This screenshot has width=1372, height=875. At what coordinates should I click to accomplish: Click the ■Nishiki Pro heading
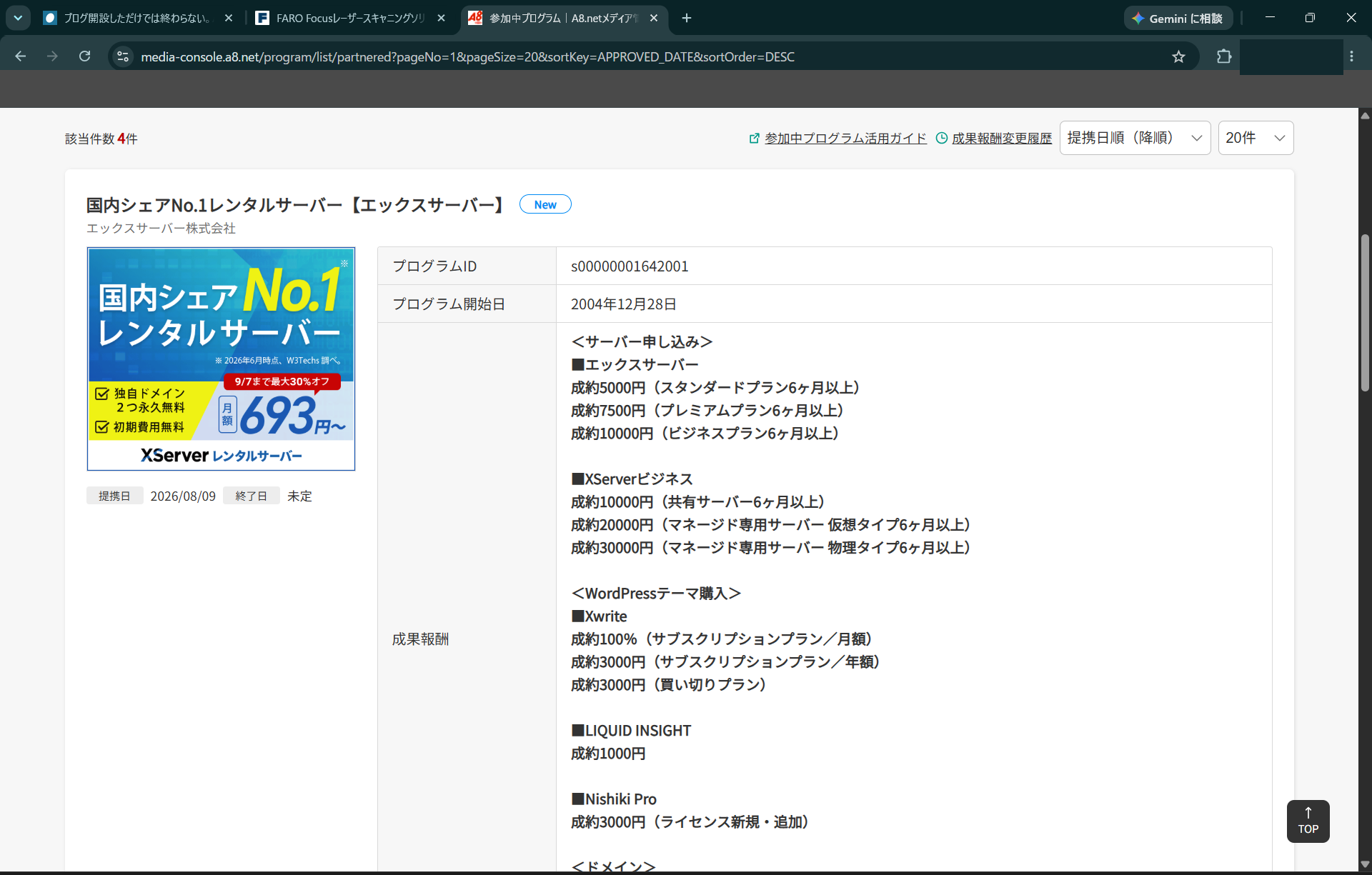[x=614, y=799]
